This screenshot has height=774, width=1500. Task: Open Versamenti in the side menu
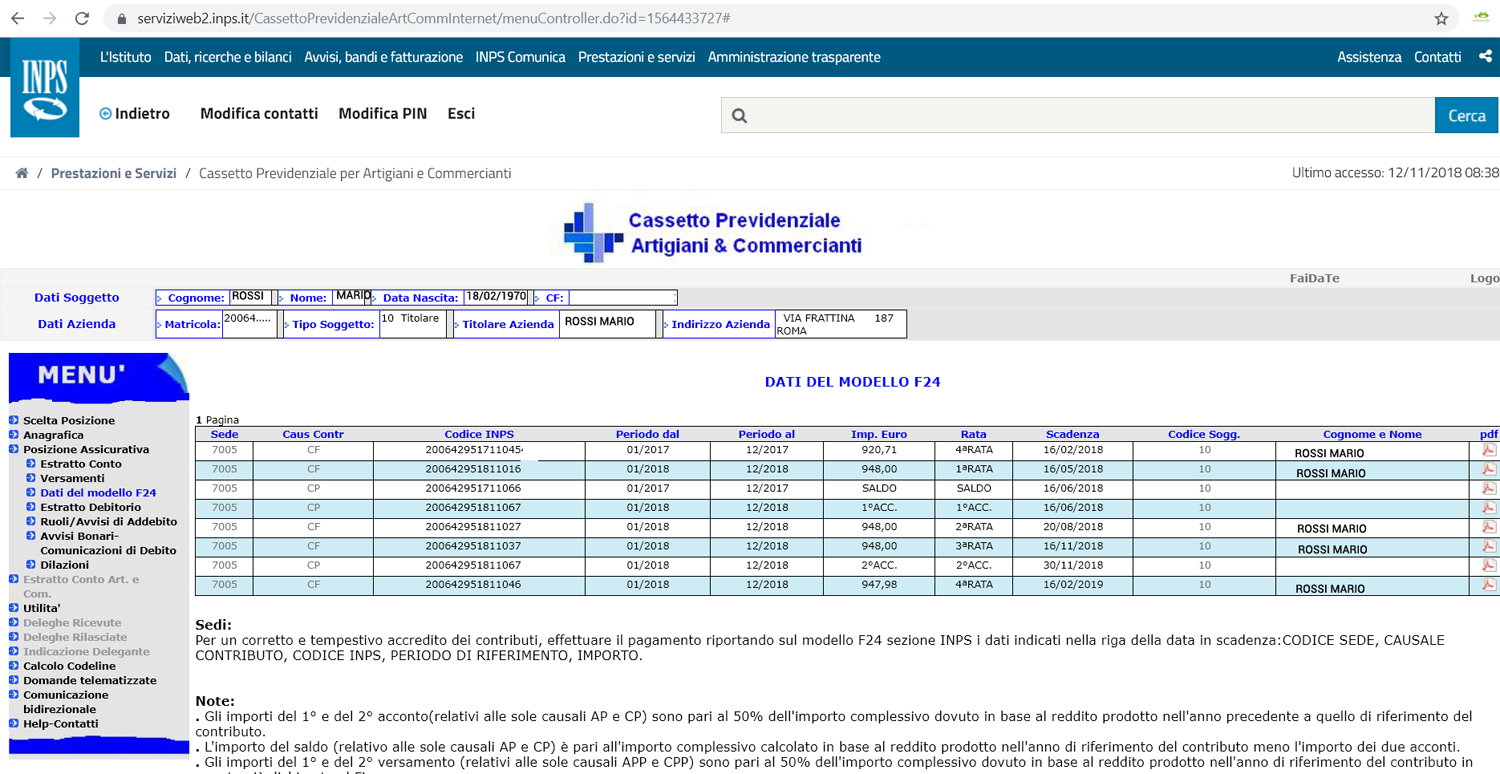[x=72, y=478]
